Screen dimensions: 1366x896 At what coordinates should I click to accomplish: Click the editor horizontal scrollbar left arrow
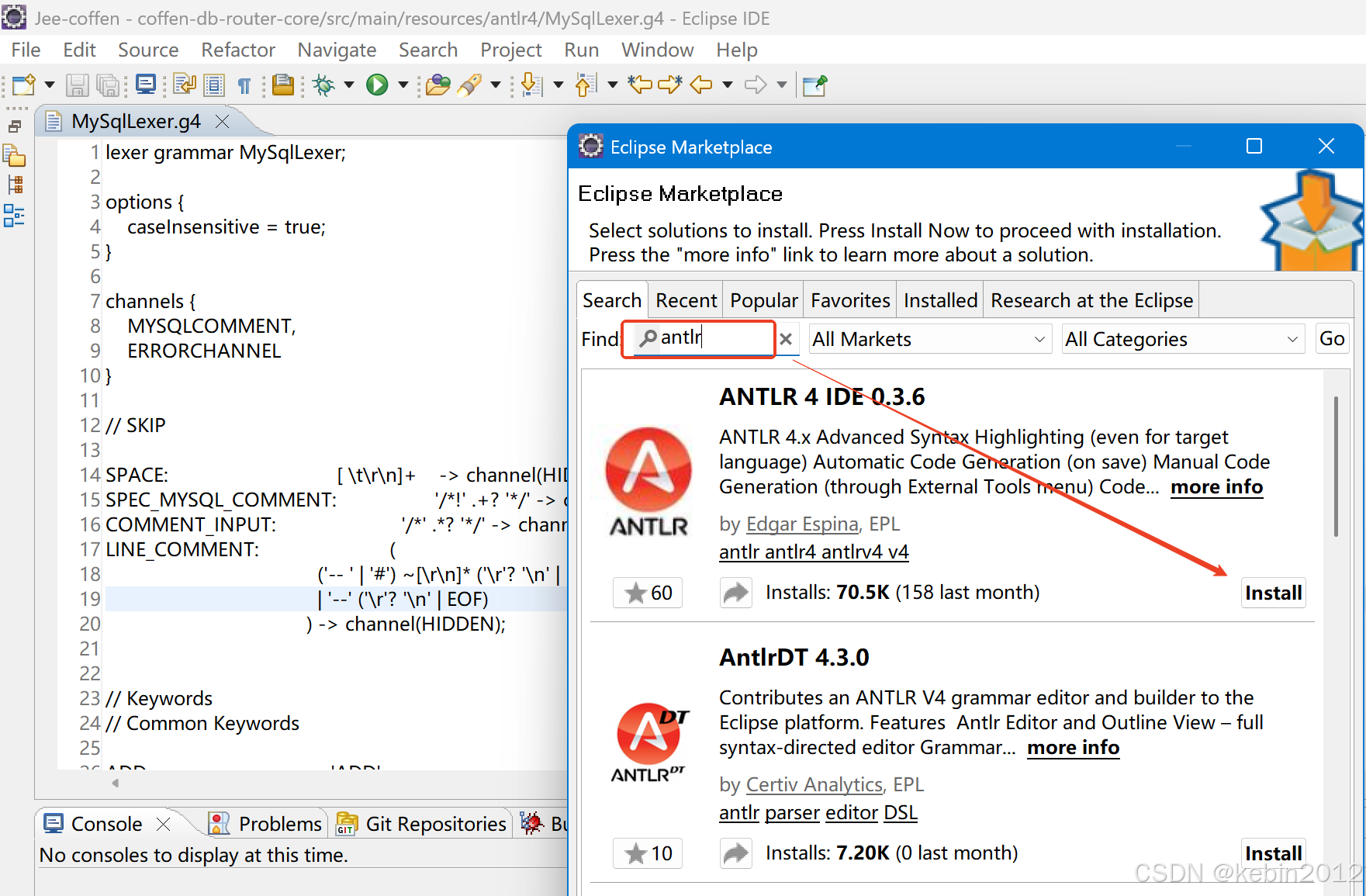[x=115, y=783]
